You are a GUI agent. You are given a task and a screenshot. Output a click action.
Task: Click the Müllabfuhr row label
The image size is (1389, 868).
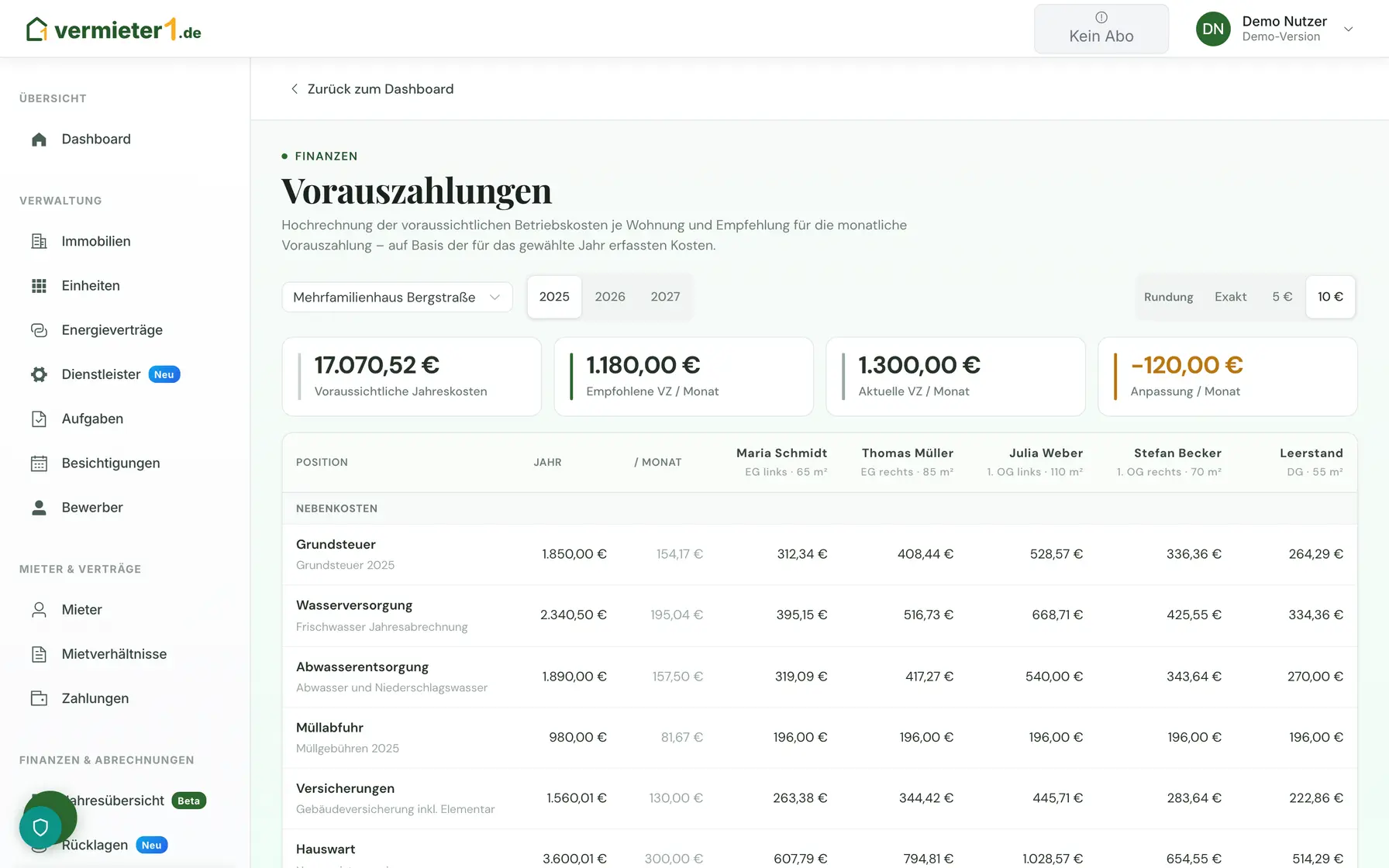(329, 728)
